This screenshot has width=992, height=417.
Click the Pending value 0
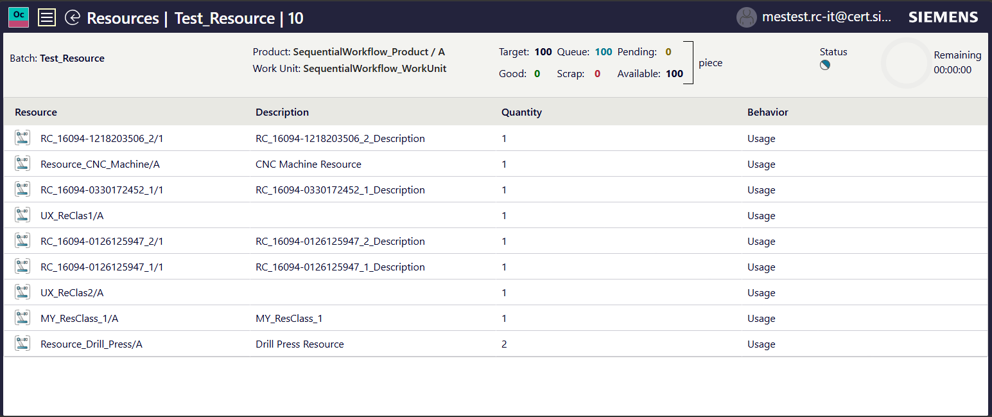(668, 52)
